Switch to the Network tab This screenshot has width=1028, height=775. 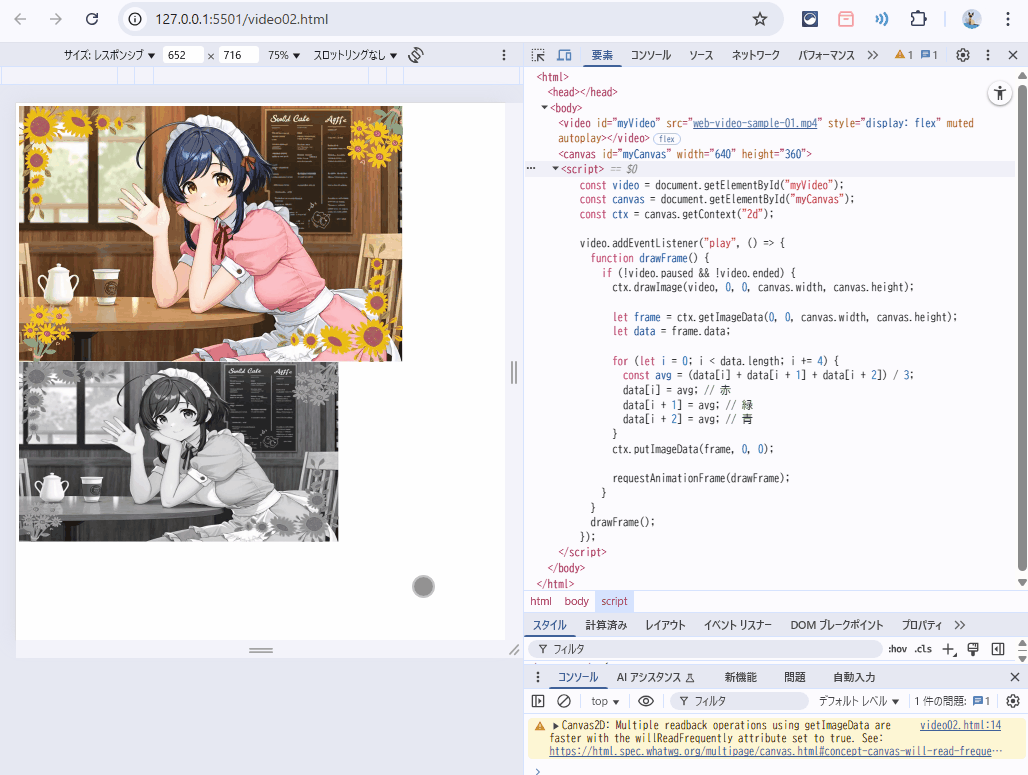756,55
